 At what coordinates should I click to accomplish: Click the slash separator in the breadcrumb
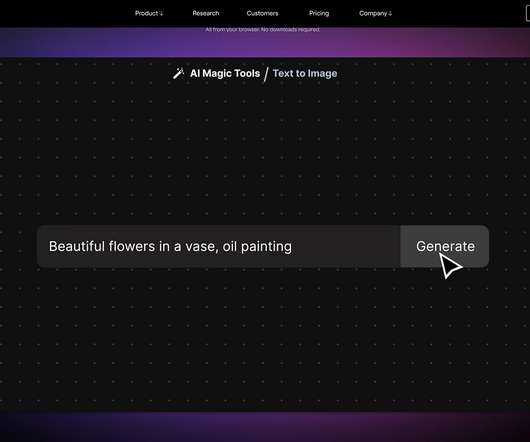[266, 74]
